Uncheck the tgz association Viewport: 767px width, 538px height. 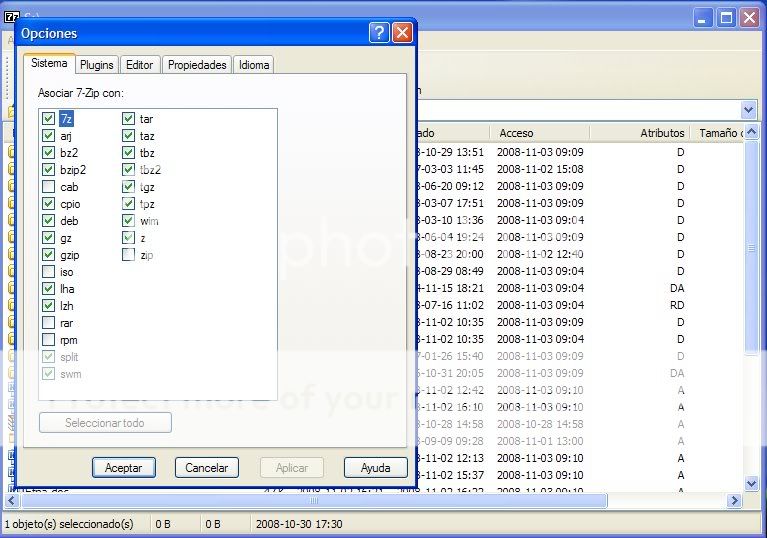(x=128, y=187)
